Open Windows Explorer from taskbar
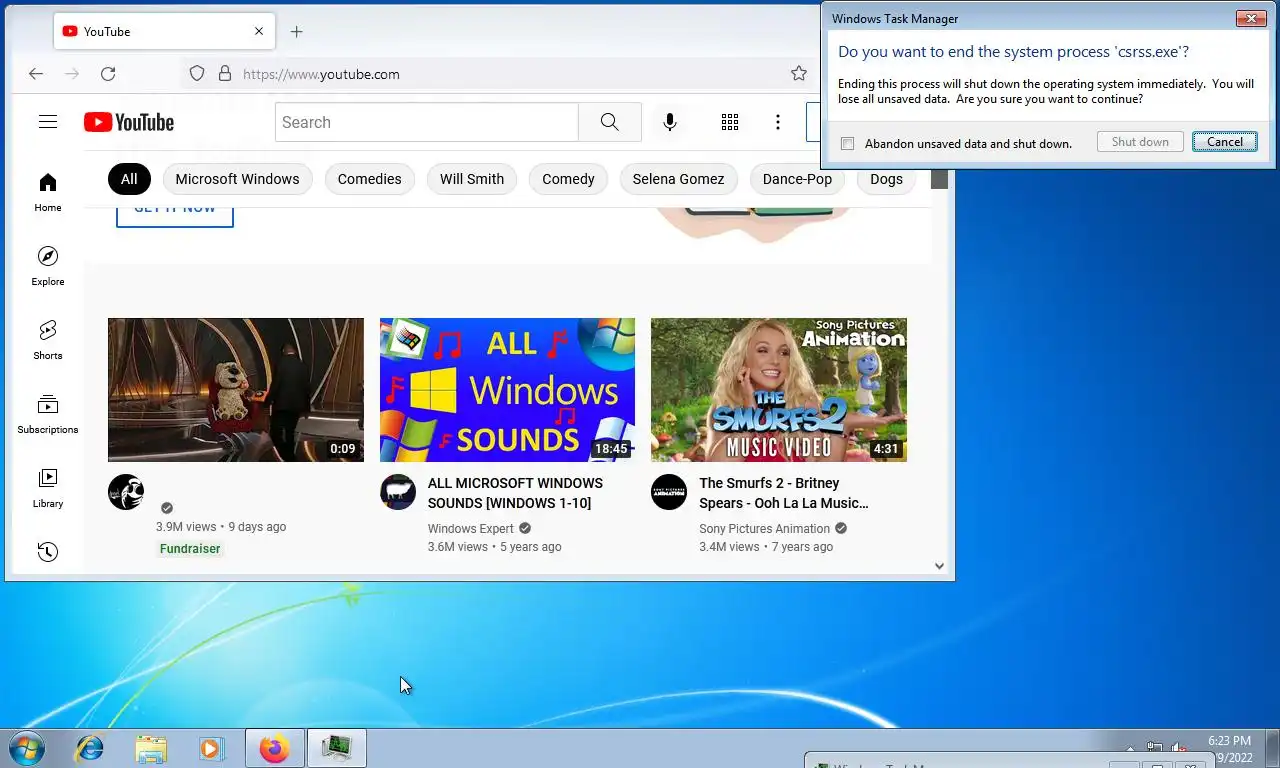Screen dimensions: 1280x768 [x=151, y=748]
